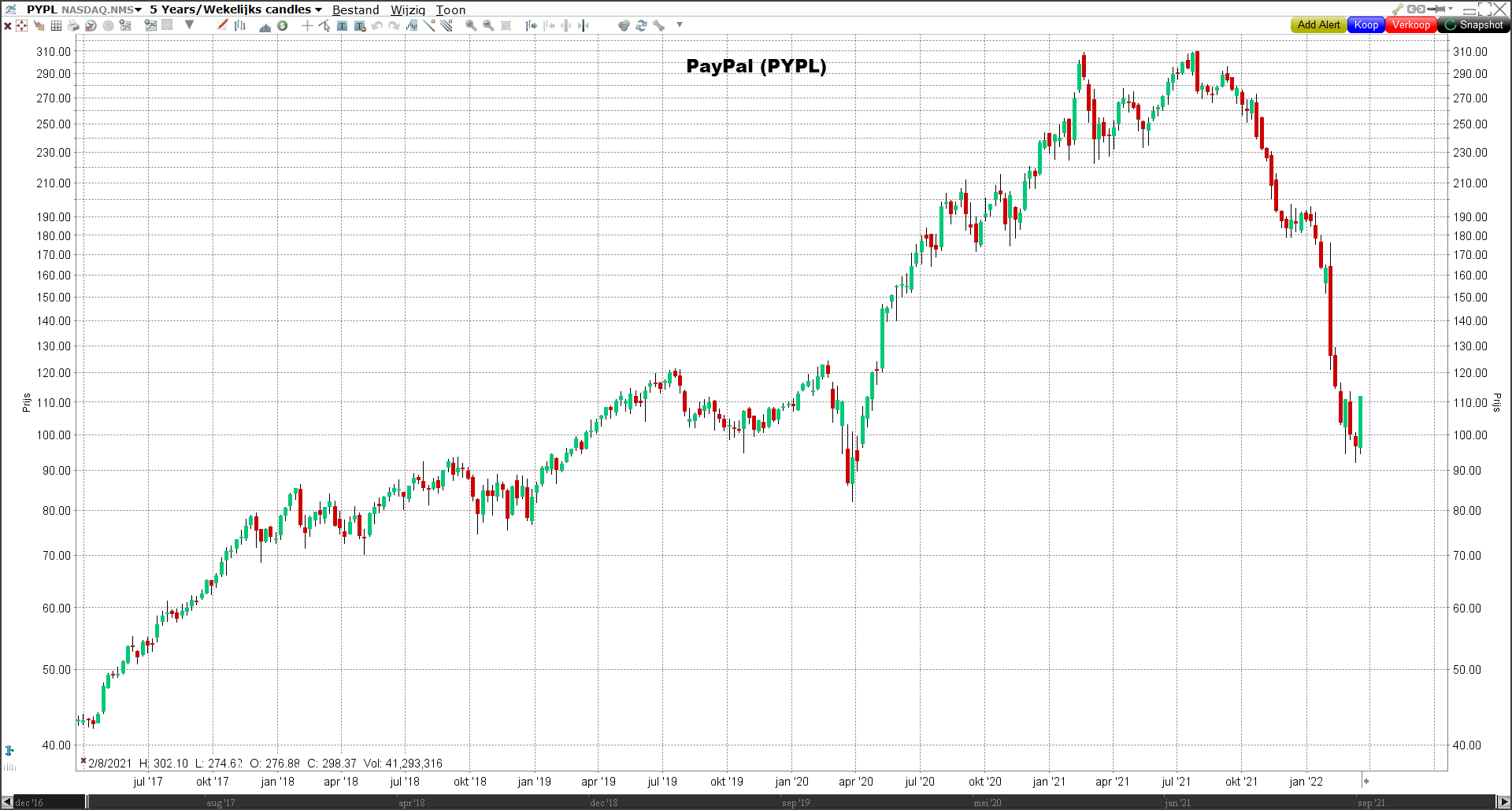The image size is (1512, 810).
Task: Click the red crosshair target icon
Action: [21, 25]
